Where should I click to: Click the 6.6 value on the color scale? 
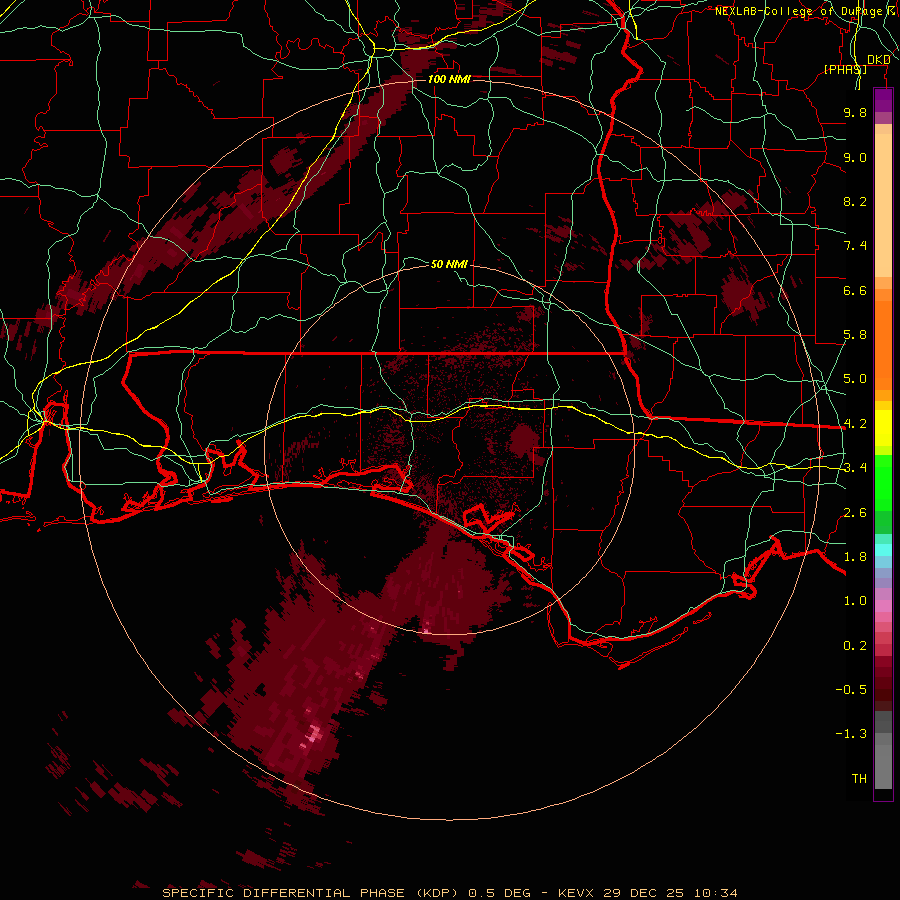click(x=855, y=290)
